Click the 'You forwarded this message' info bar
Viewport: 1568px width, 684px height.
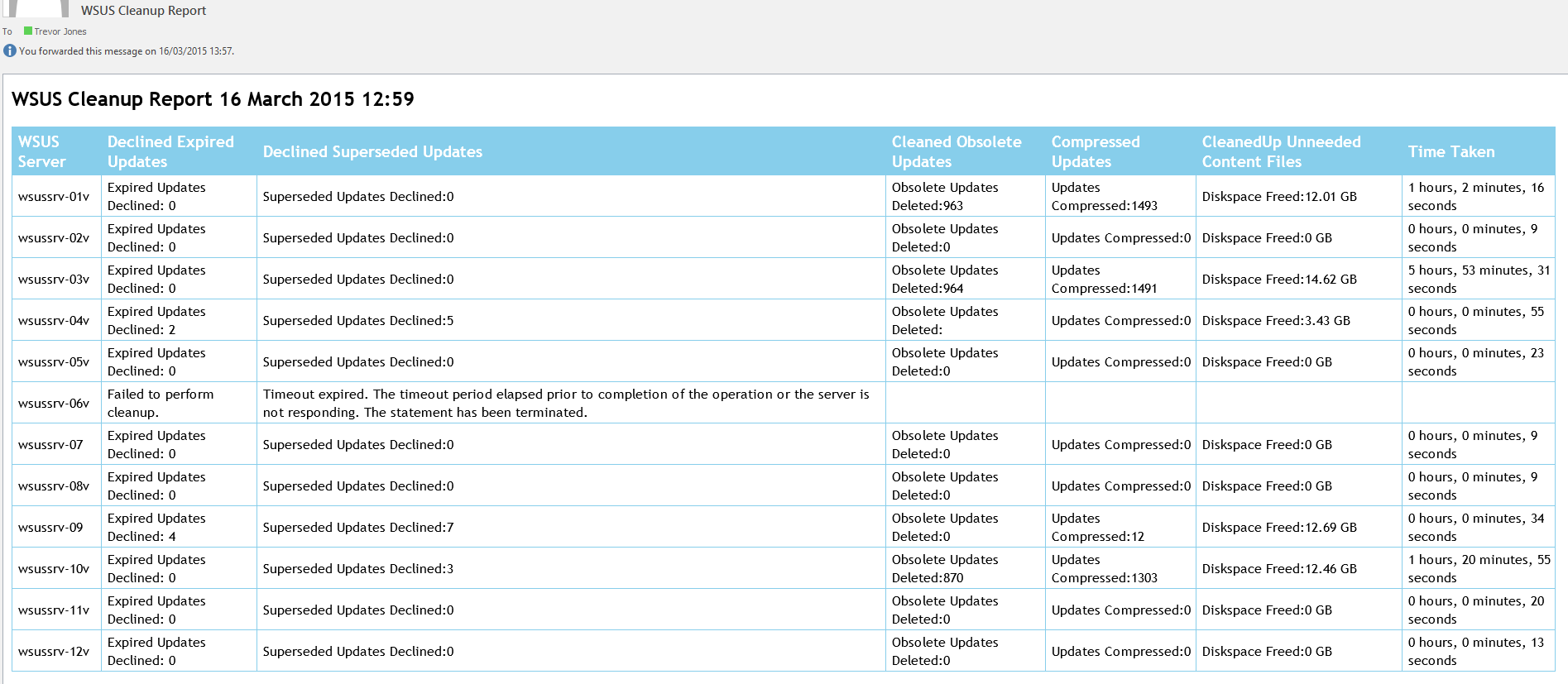tap(127, 51)
